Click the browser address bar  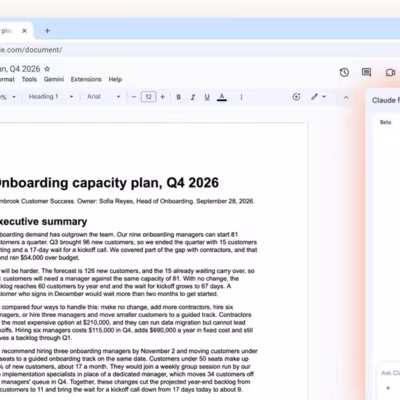[200, 50]
